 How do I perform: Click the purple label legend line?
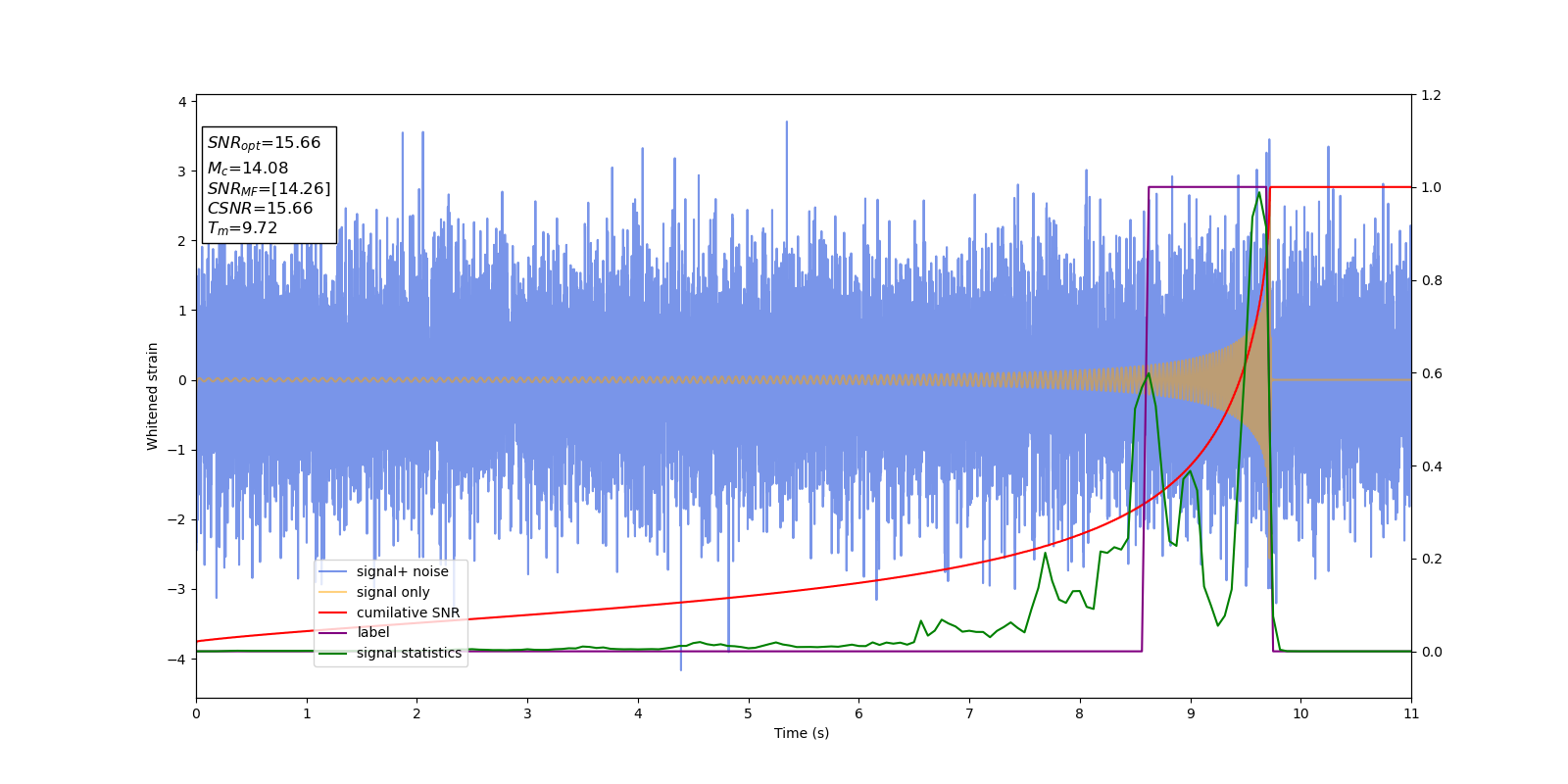click(x=333, y=633)
